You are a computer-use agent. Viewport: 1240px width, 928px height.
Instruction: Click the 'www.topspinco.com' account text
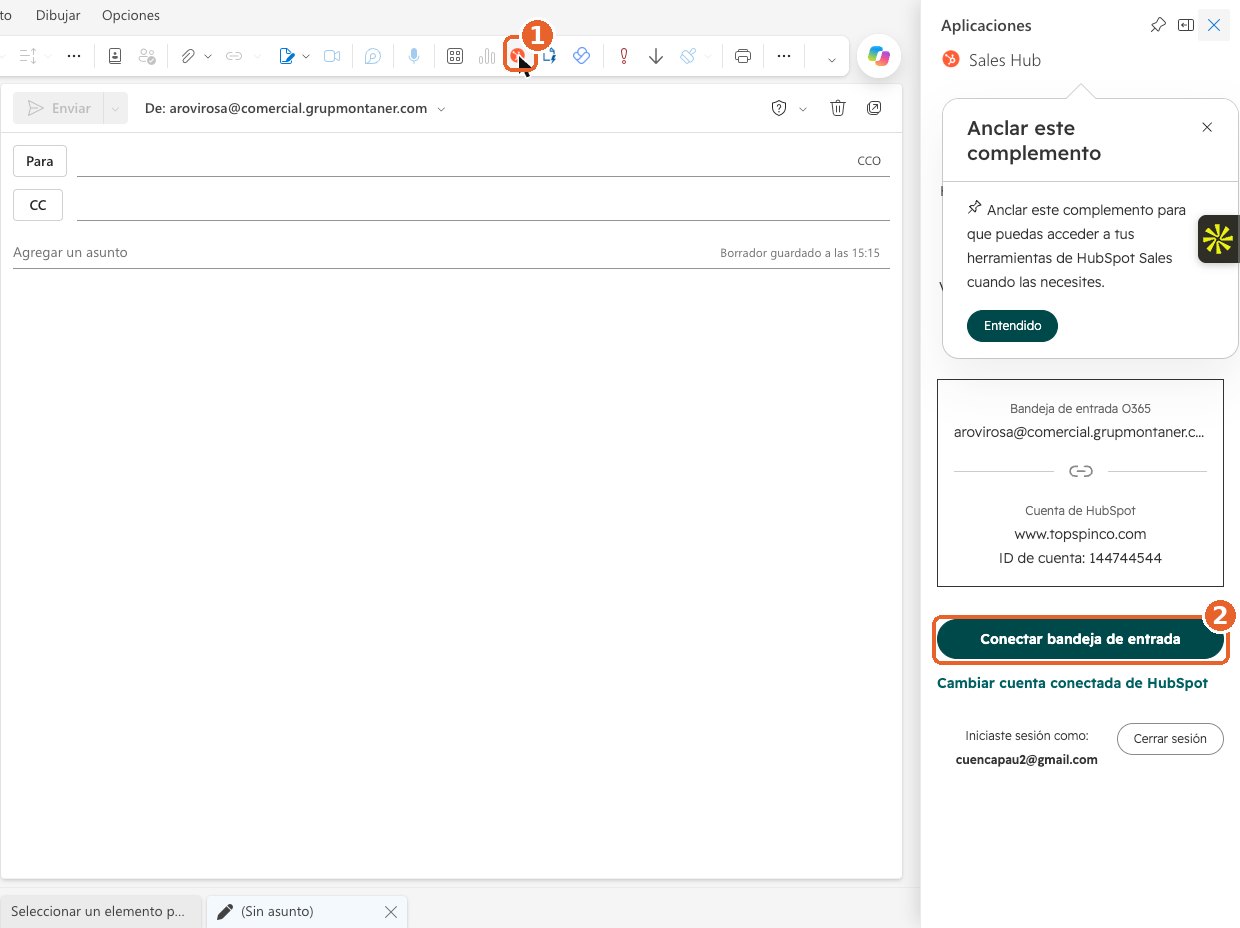(1080, 534)
